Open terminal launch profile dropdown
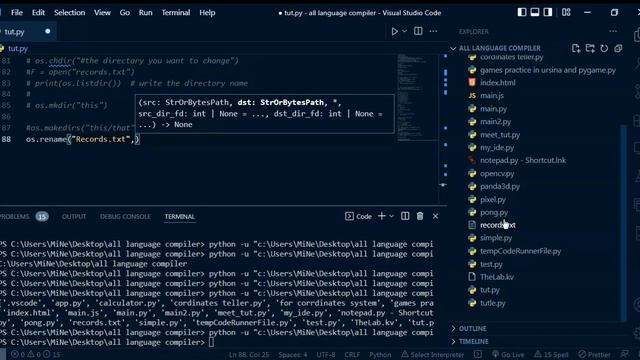 point(391,216)
